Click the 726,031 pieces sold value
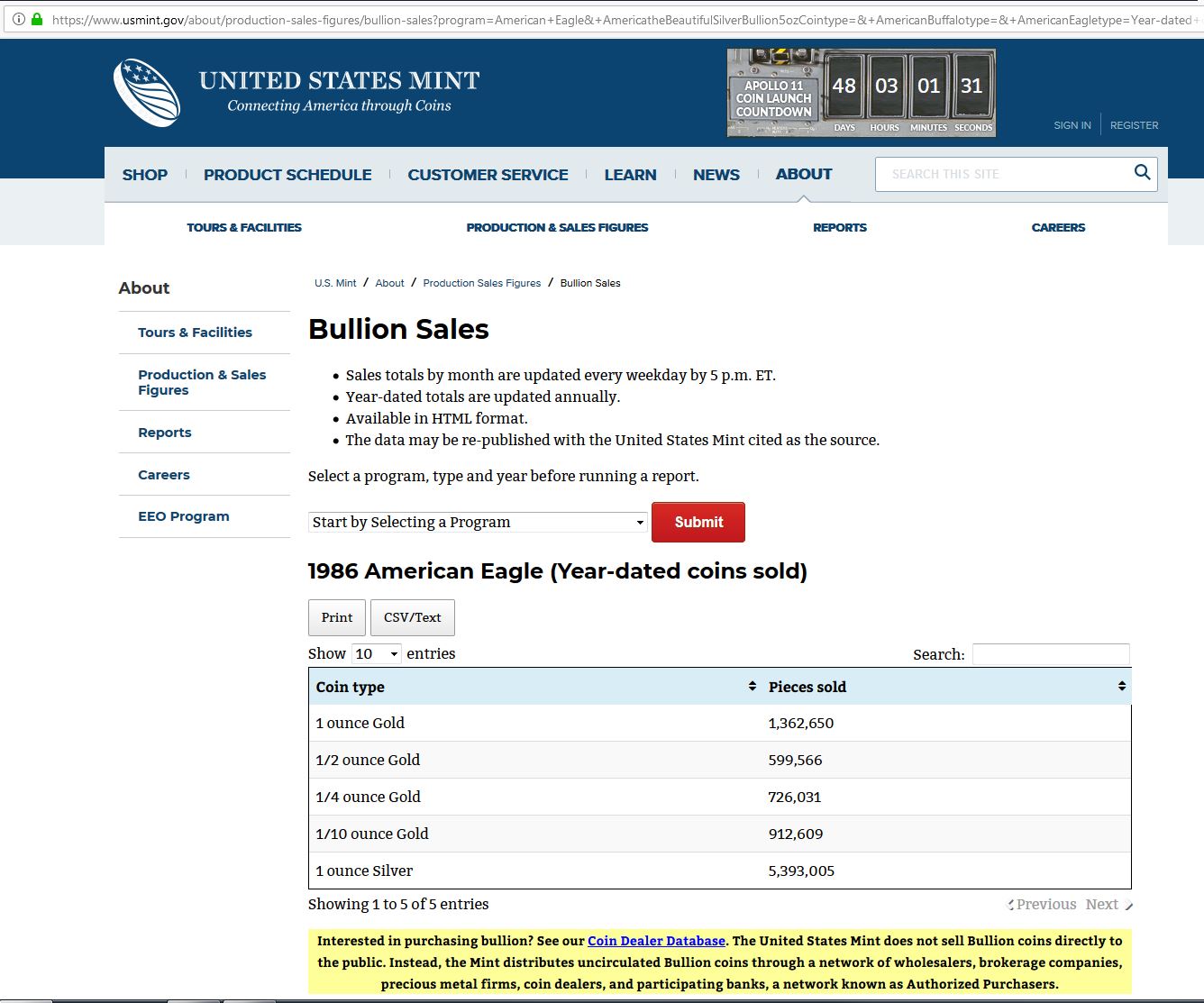This screenshot has height=1003, width=1204. (795, 797)
